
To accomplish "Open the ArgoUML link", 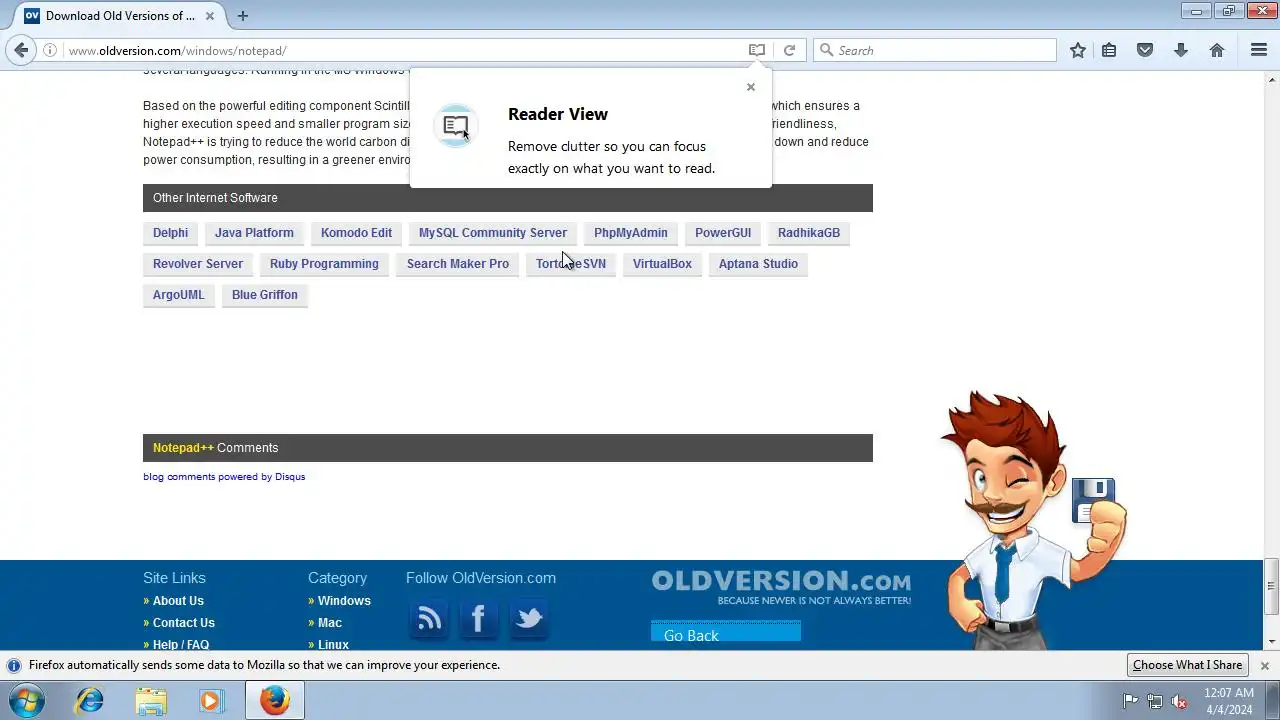I will pos(178,295).
